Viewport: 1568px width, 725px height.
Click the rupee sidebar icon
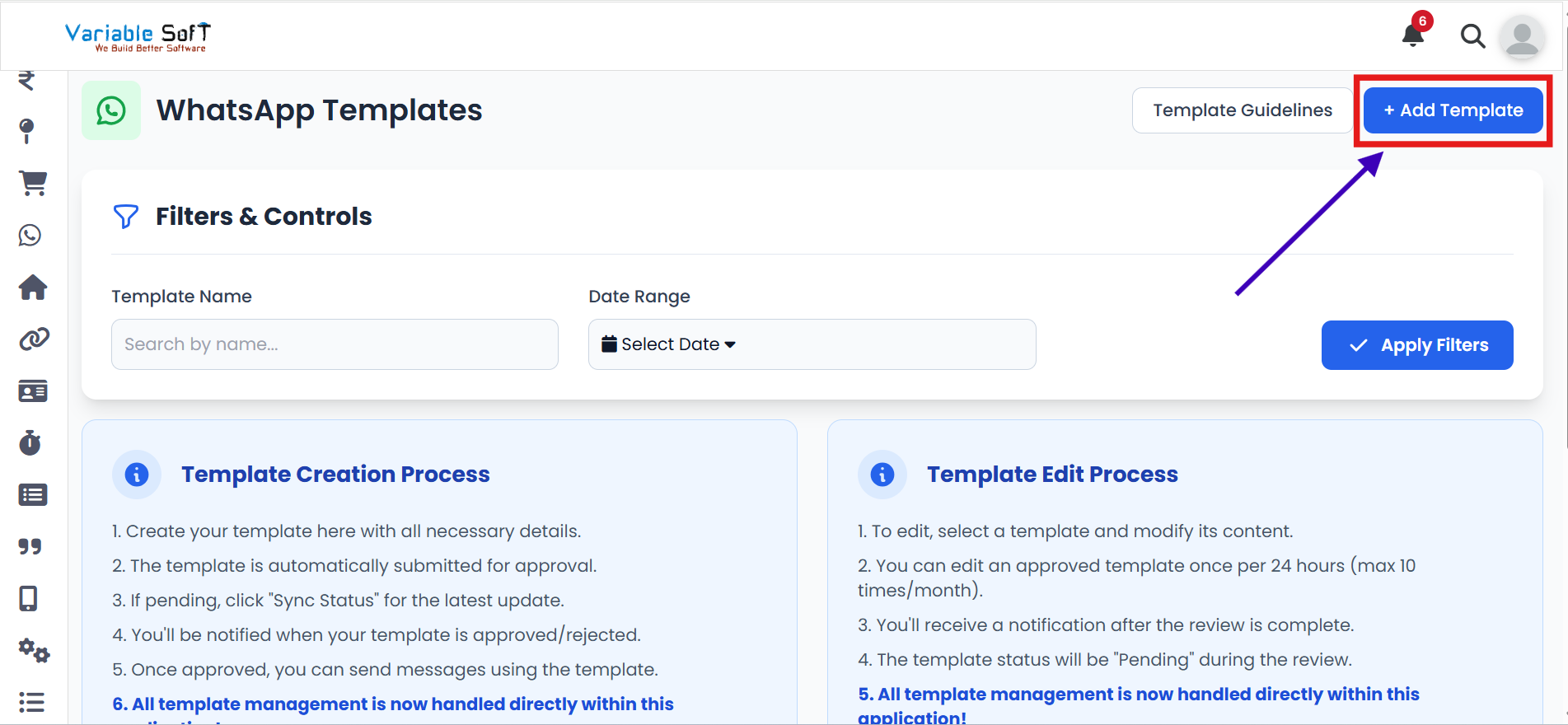point(26,81)
